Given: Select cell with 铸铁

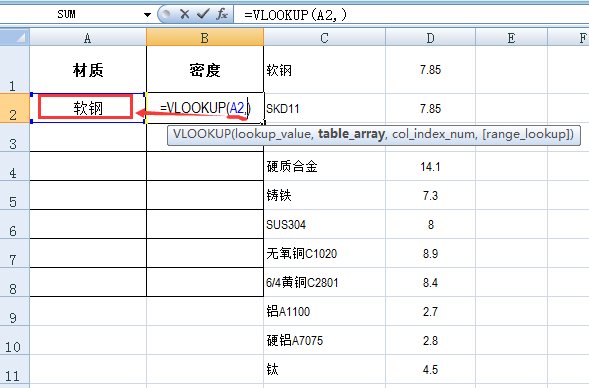Looking at the screenshot, I should pyautogui.click(x=325, y=195).
